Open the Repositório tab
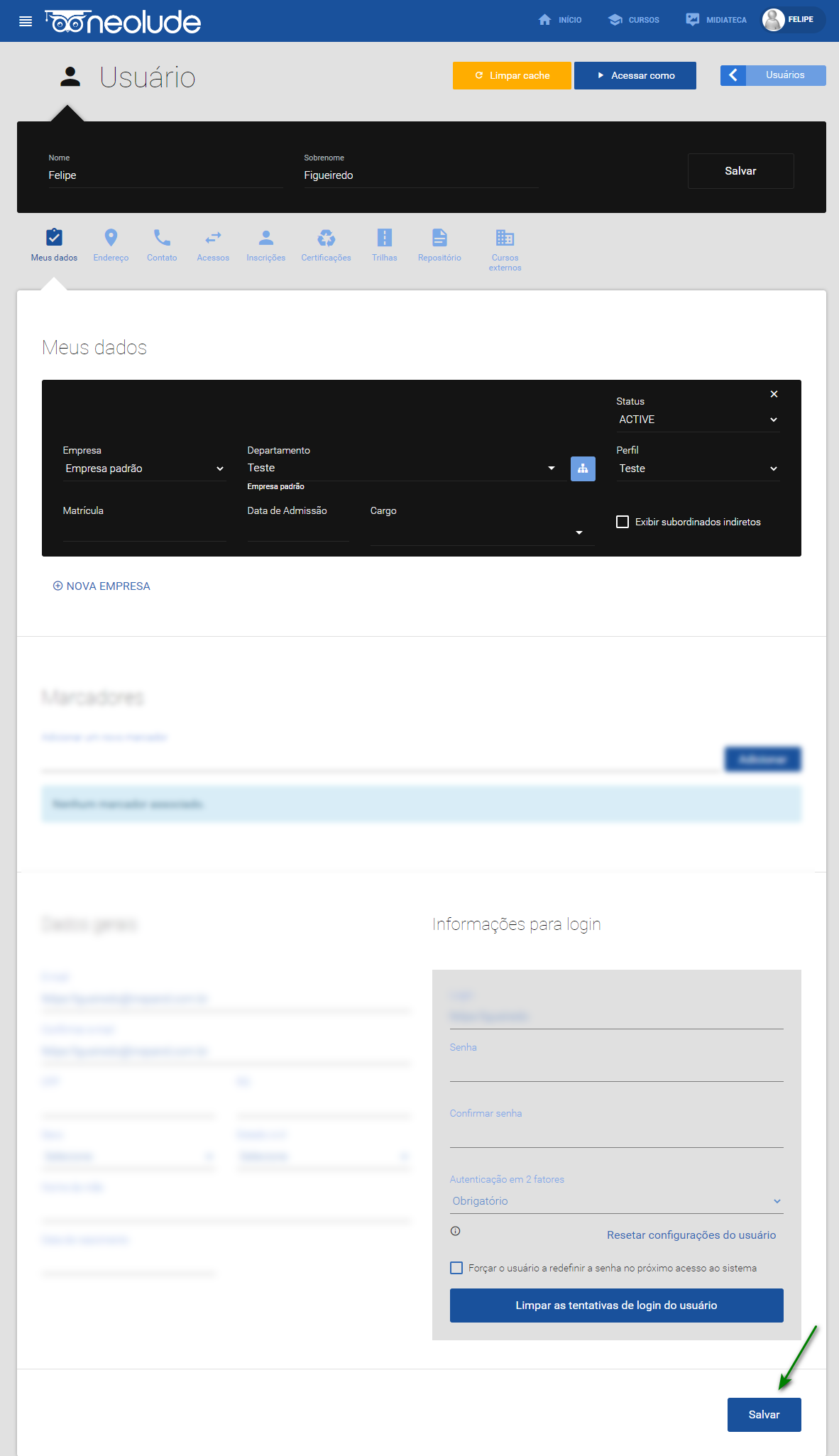 (x=439, y=246)
